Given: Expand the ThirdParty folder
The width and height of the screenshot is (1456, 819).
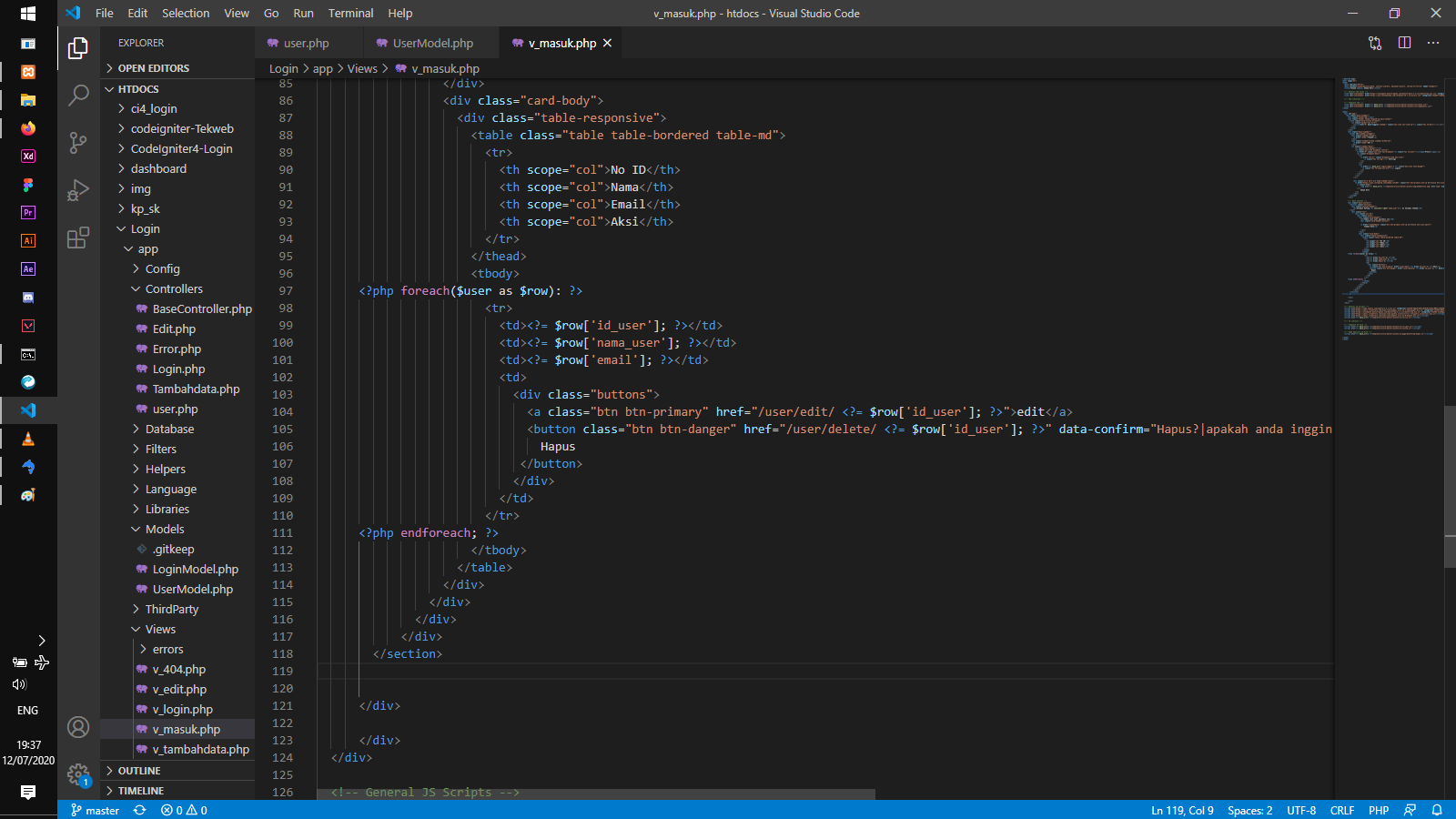Looking at the screenshot, I should click(x=177, y=609).
